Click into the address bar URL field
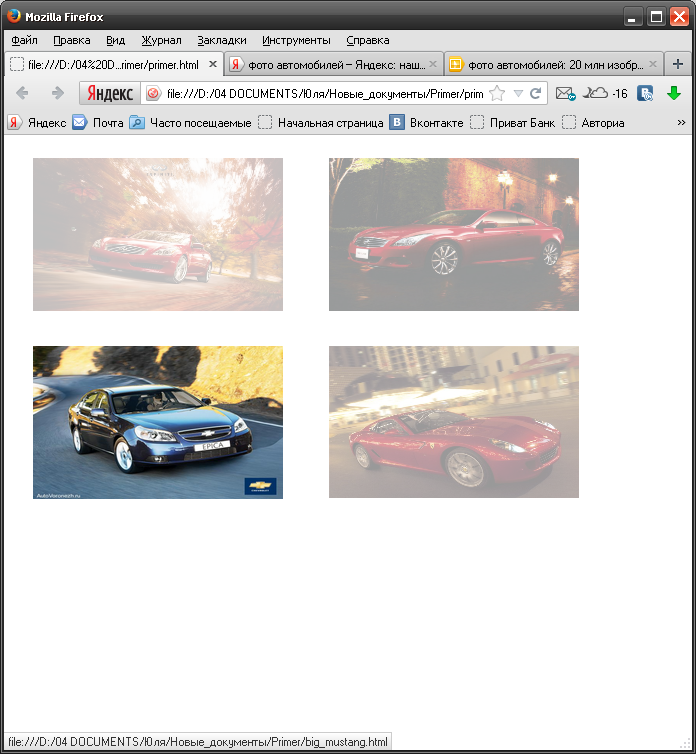 tap(324, 93)
